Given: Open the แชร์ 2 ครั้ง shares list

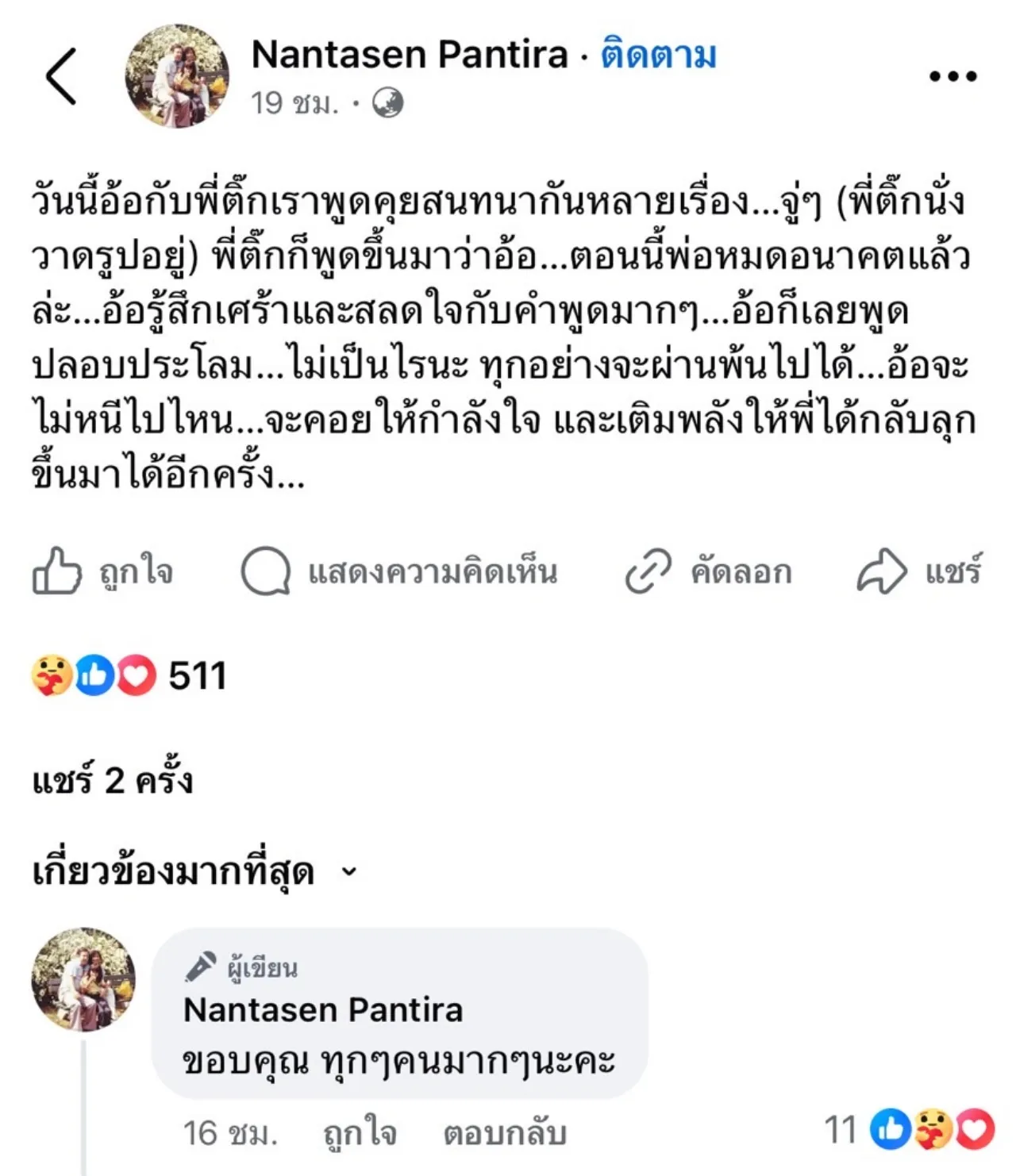Looking at the screenshot, I should coord(112,781).
